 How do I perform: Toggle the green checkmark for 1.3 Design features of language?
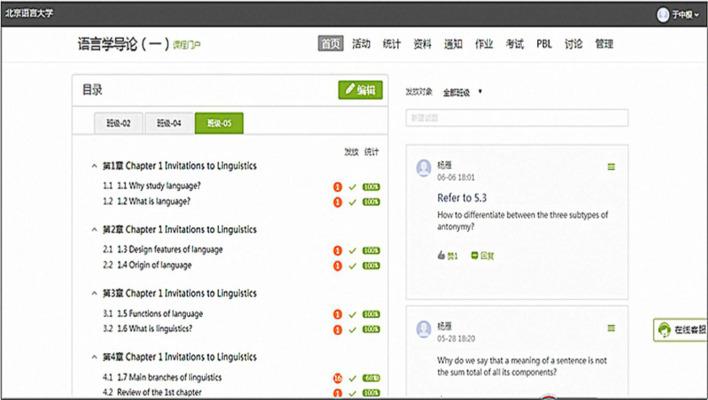click(x=352, y=250)
